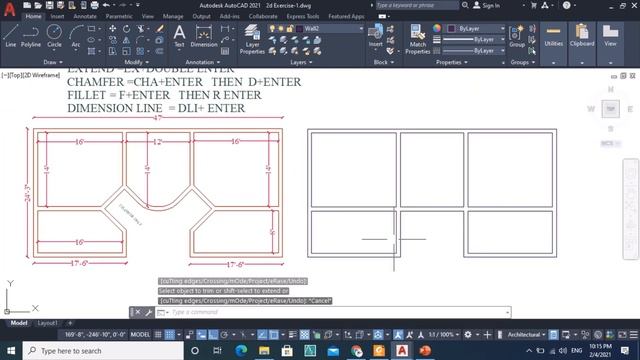The height and width of the screenshot is (360, 640).
Task: Toggle the MODEL space button
Action: point(140,335)
